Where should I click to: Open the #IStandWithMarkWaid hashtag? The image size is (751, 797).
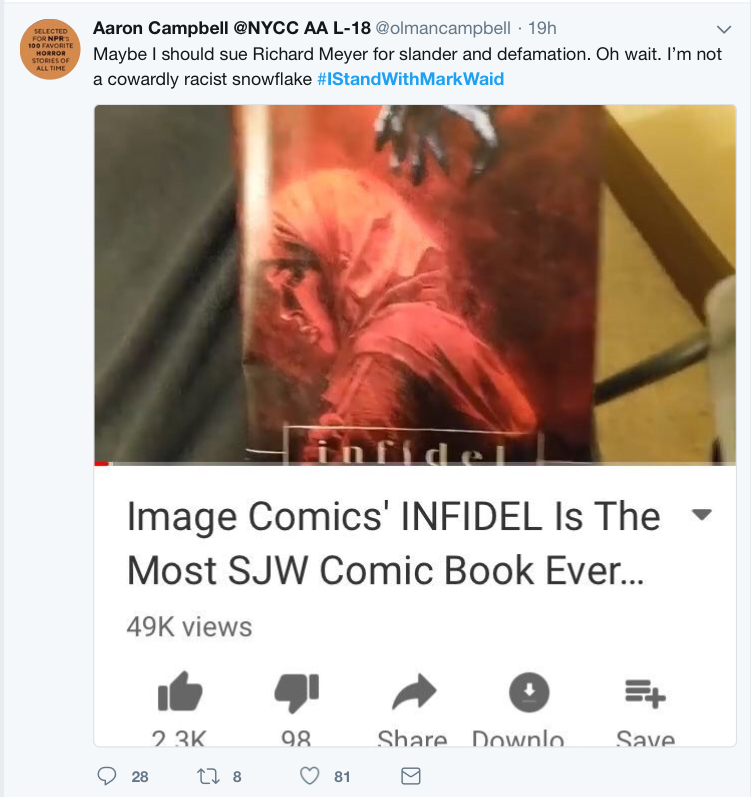[x=411, y=79]
